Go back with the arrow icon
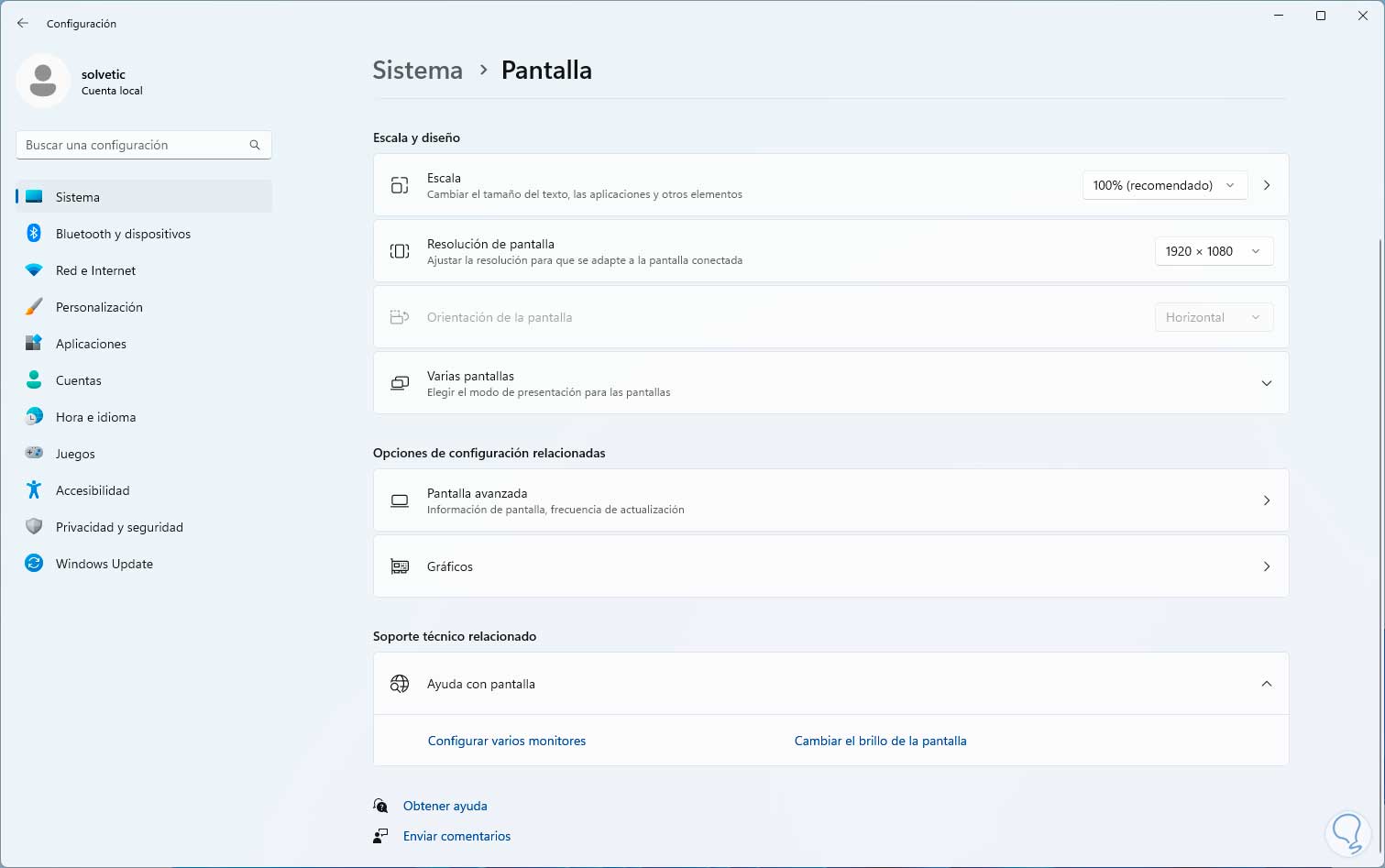Screen dimensions: 1385x868 point(23,23)
